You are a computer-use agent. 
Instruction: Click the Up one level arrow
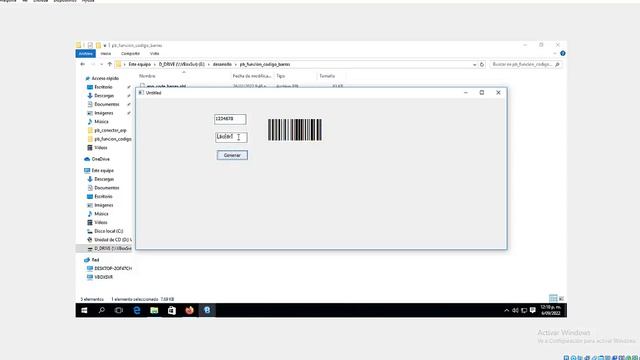pos(109,64)
